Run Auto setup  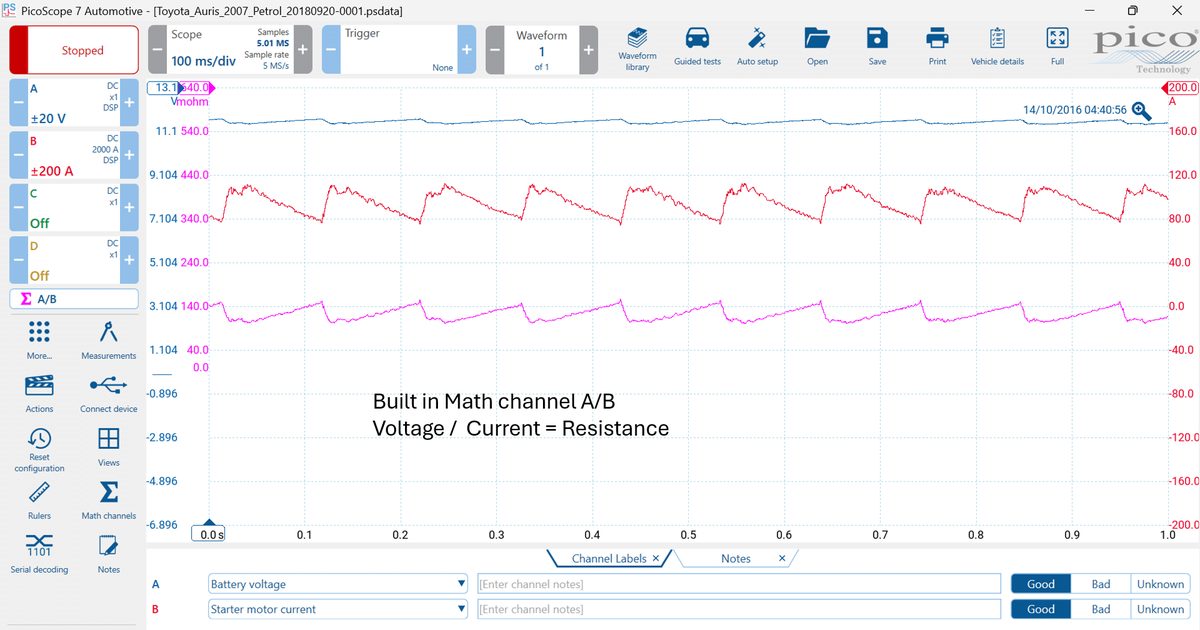(757, 48)
